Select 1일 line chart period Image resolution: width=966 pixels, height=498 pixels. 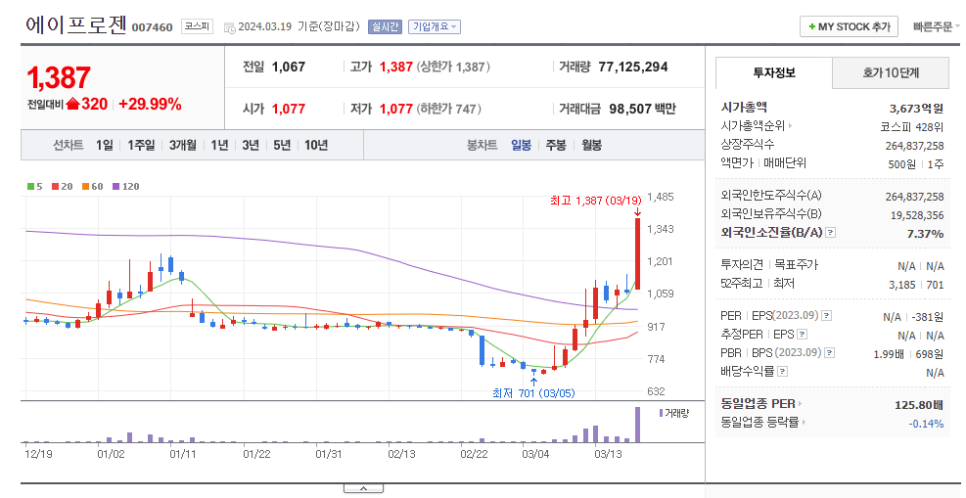[105, 145]
